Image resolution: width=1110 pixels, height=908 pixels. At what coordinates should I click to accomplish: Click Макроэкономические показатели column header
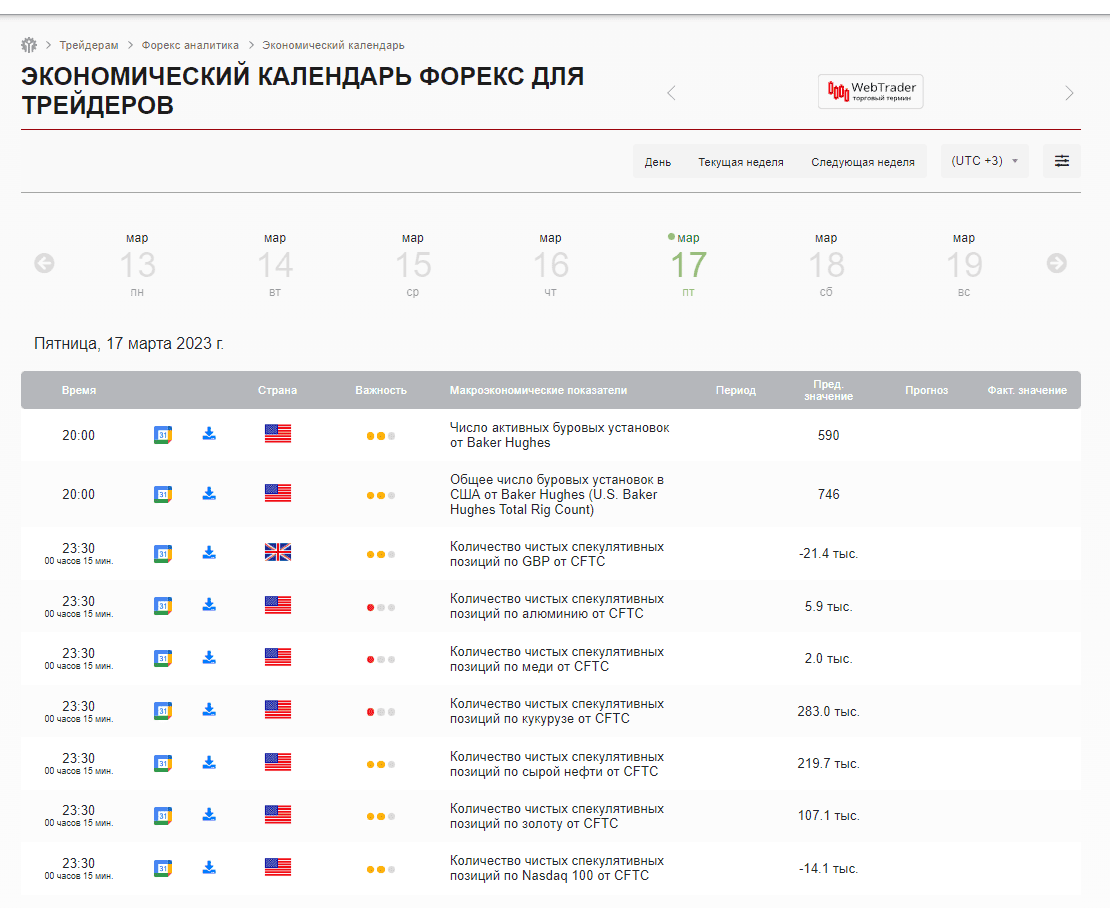pos(538,390)
